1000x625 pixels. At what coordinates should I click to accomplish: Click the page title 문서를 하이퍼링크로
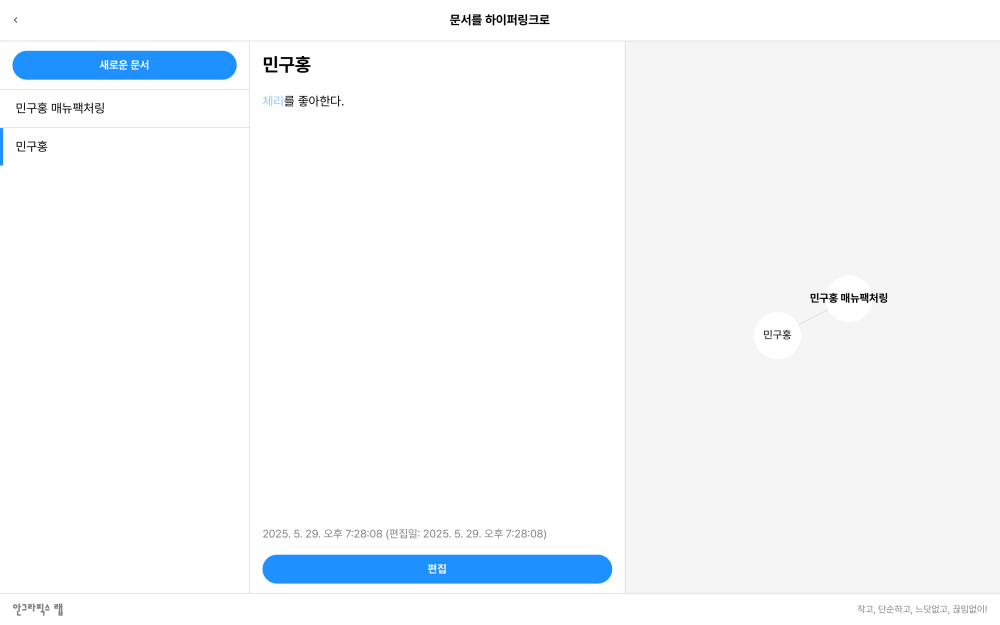pyautogui.click(x=499, y=20)
